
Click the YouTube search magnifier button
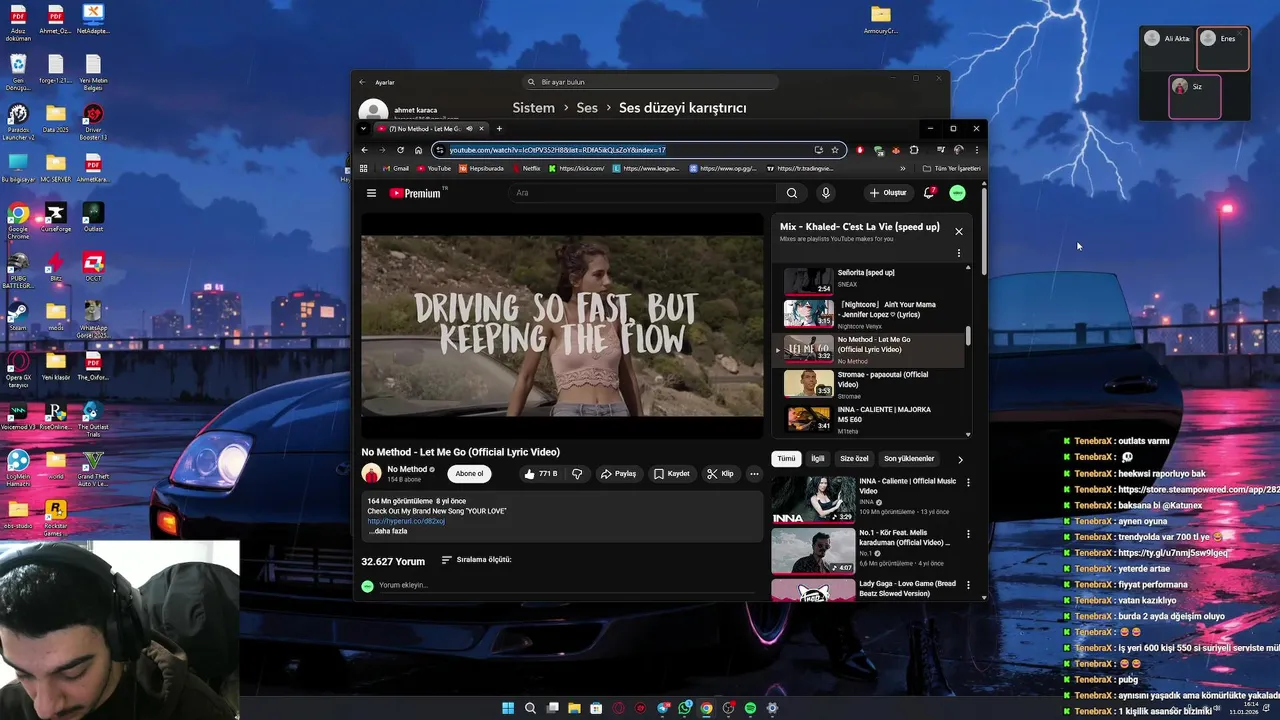[792, 193]
